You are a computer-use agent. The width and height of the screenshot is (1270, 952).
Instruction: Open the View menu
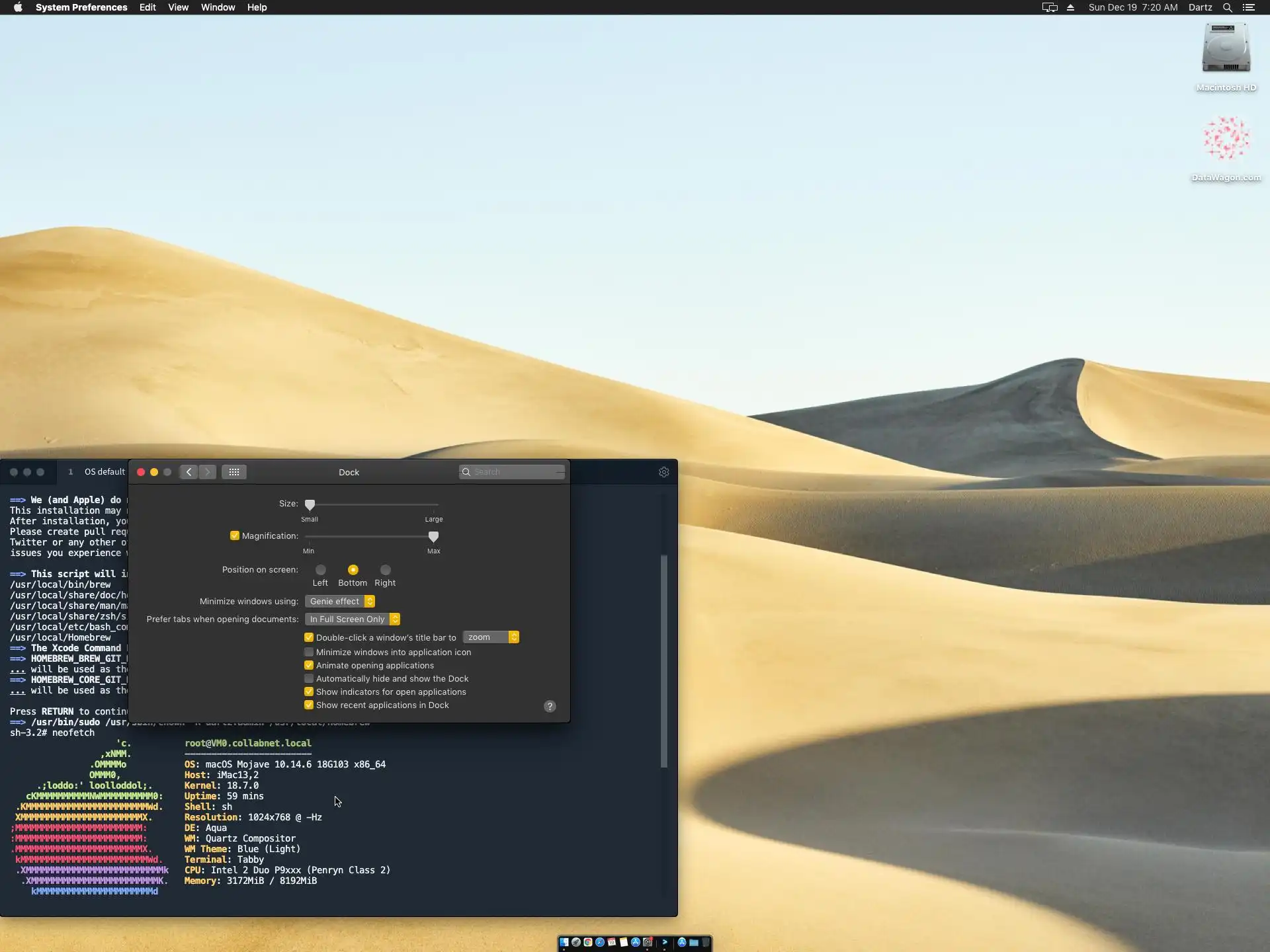[x=178, y=7]
